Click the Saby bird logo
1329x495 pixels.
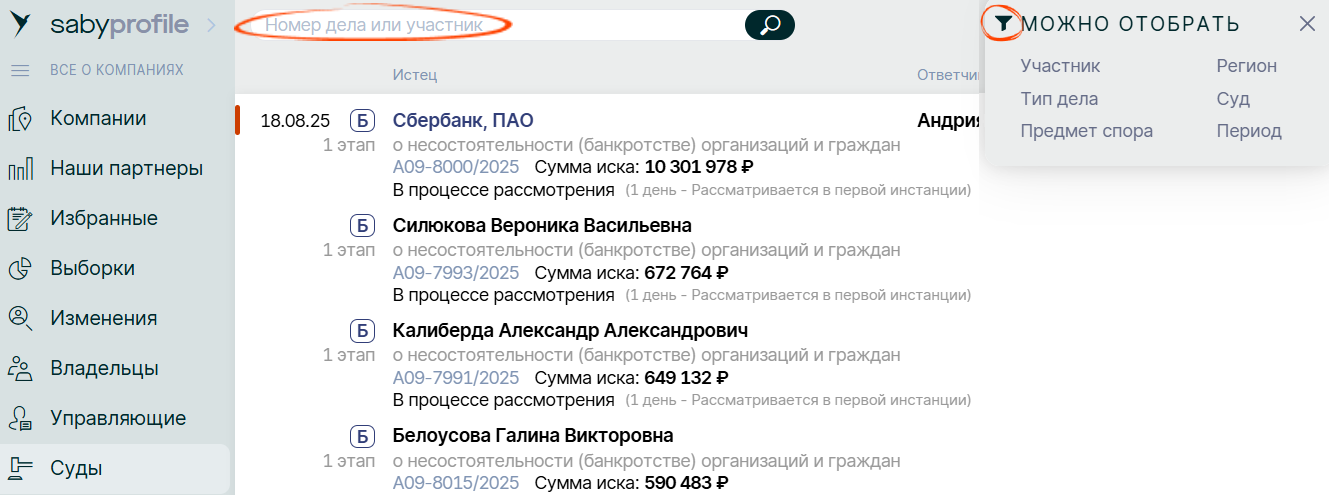click(21, 25)
